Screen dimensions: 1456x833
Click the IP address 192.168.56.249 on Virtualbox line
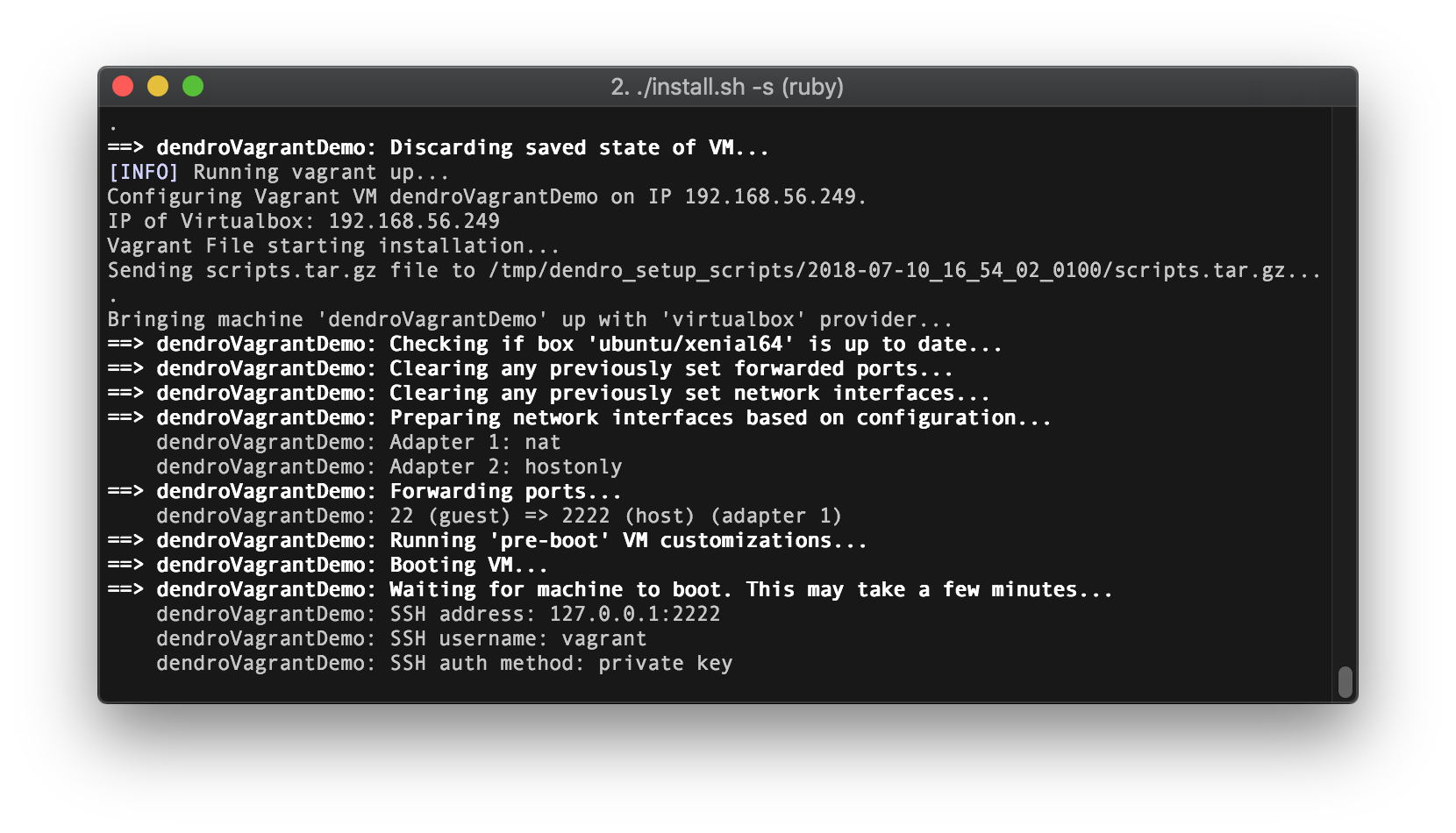tap(414, 222)
